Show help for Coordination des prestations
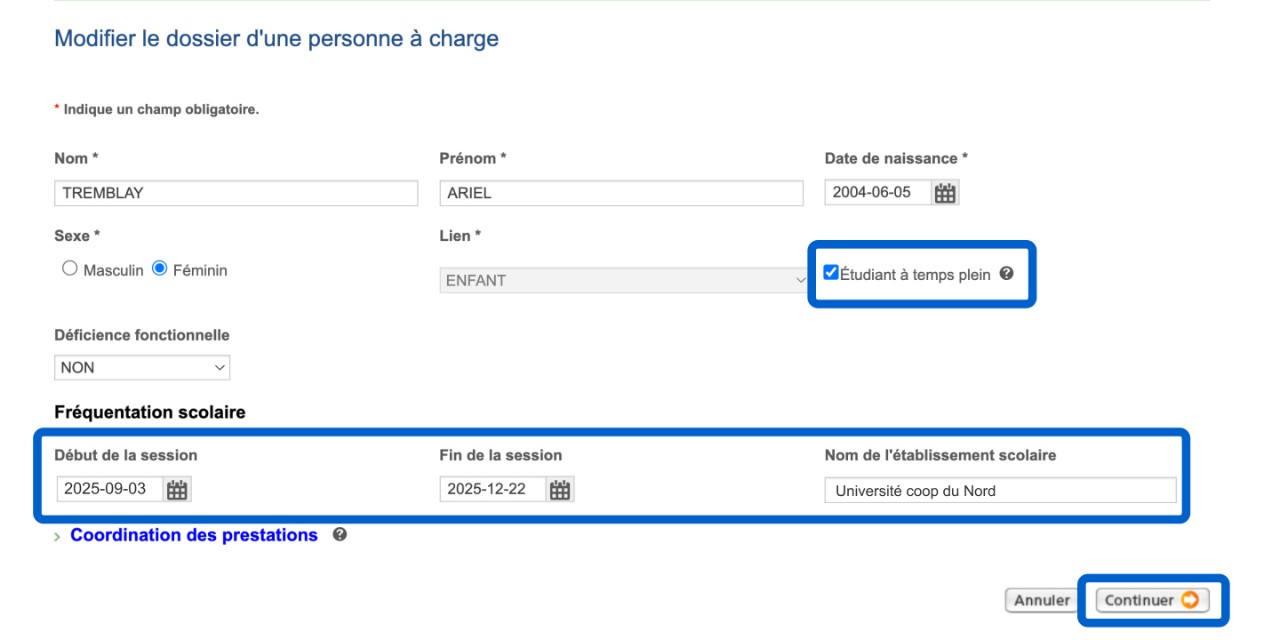 click(340, 535)
